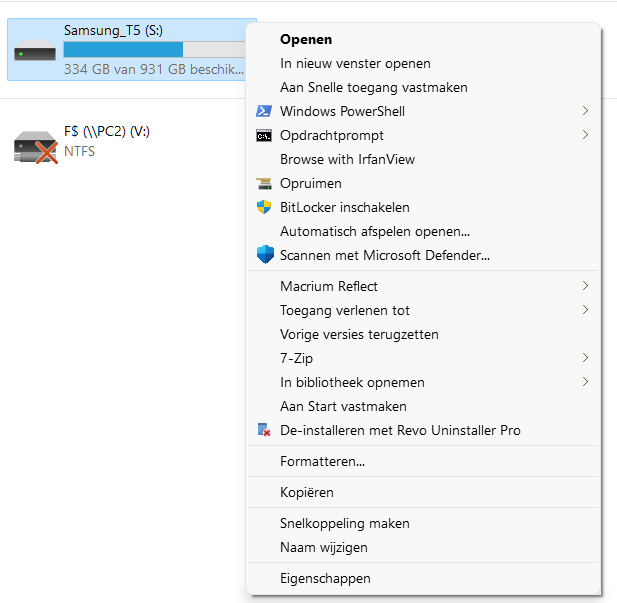The width and height of the screenshot is (617, 603).
Task: Open Eigenschappen of the drive
Action: tap(325, 578)
